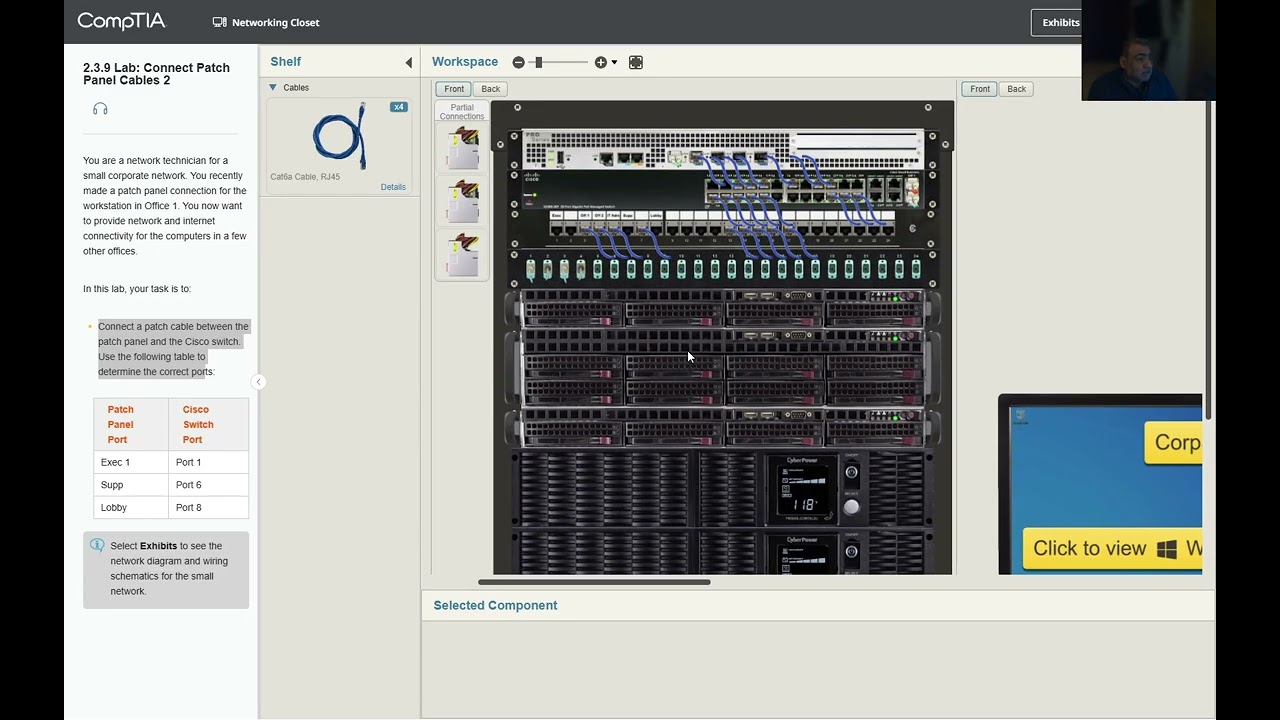Click the 'Supp' patch panel cell
1280x720 pixels.
coord(131,485)
